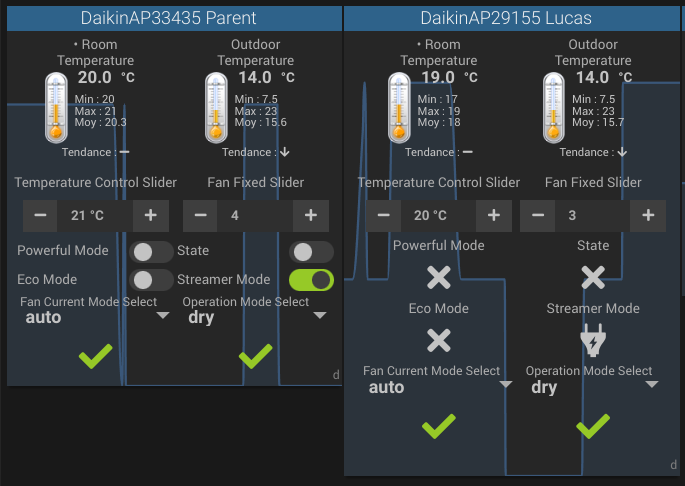The width and height of the screenshot is (685, 486).
Task: Decrease Parent fan speed with minus
Action: pos(200,215)
